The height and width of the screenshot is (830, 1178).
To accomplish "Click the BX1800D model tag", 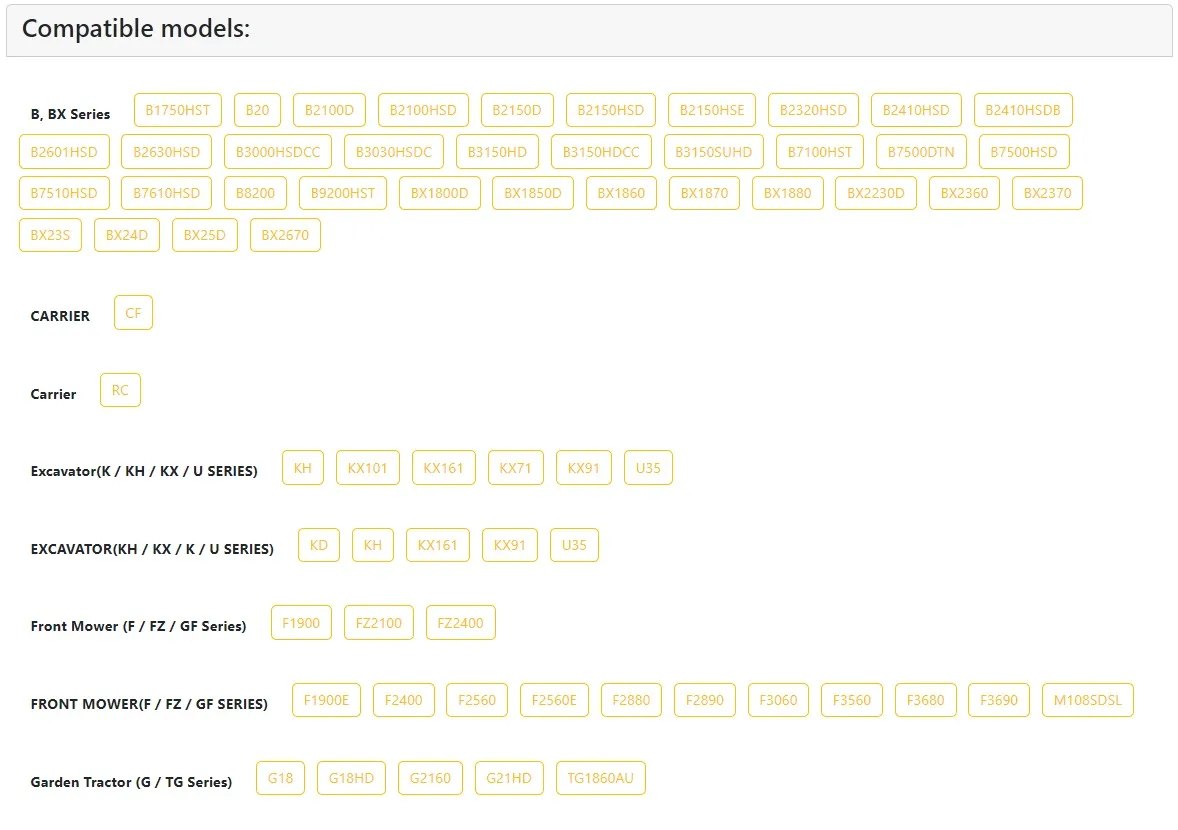I will click(439, 193).
